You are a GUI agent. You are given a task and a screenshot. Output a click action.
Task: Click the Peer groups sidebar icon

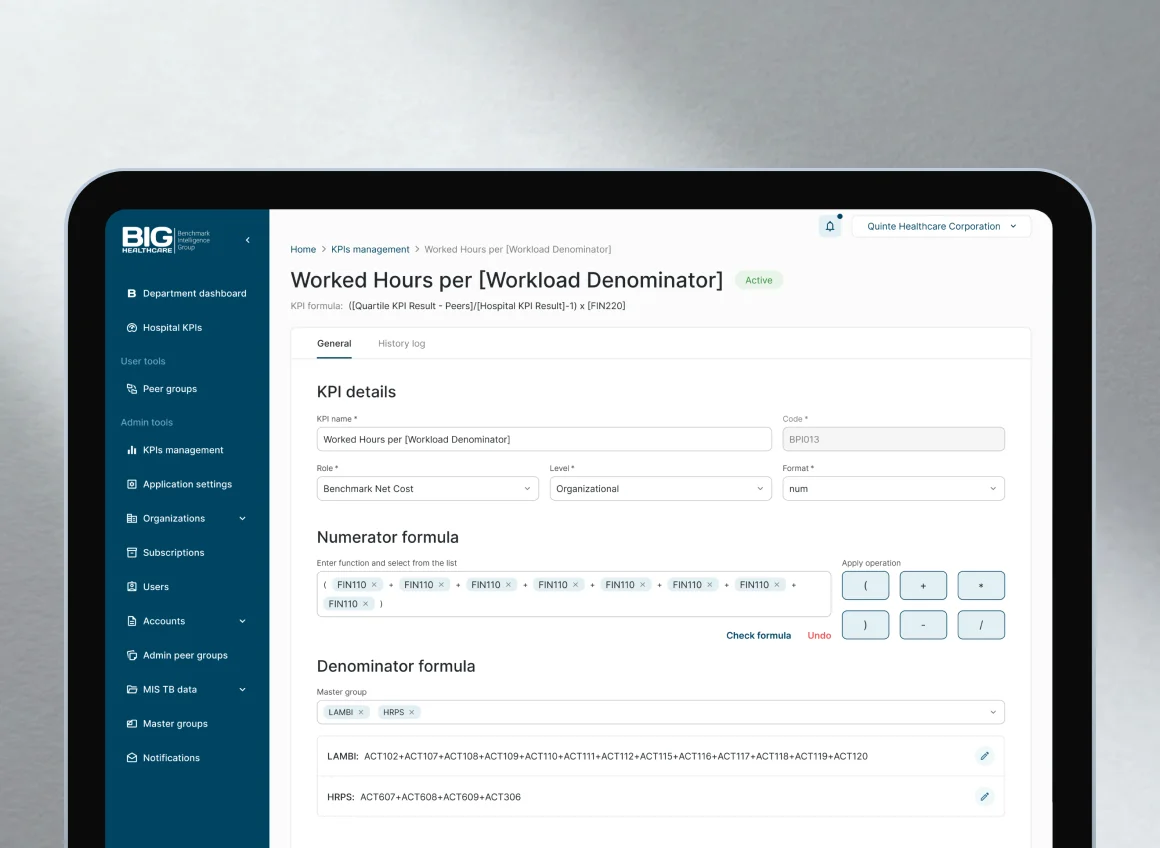pos(132,388)
